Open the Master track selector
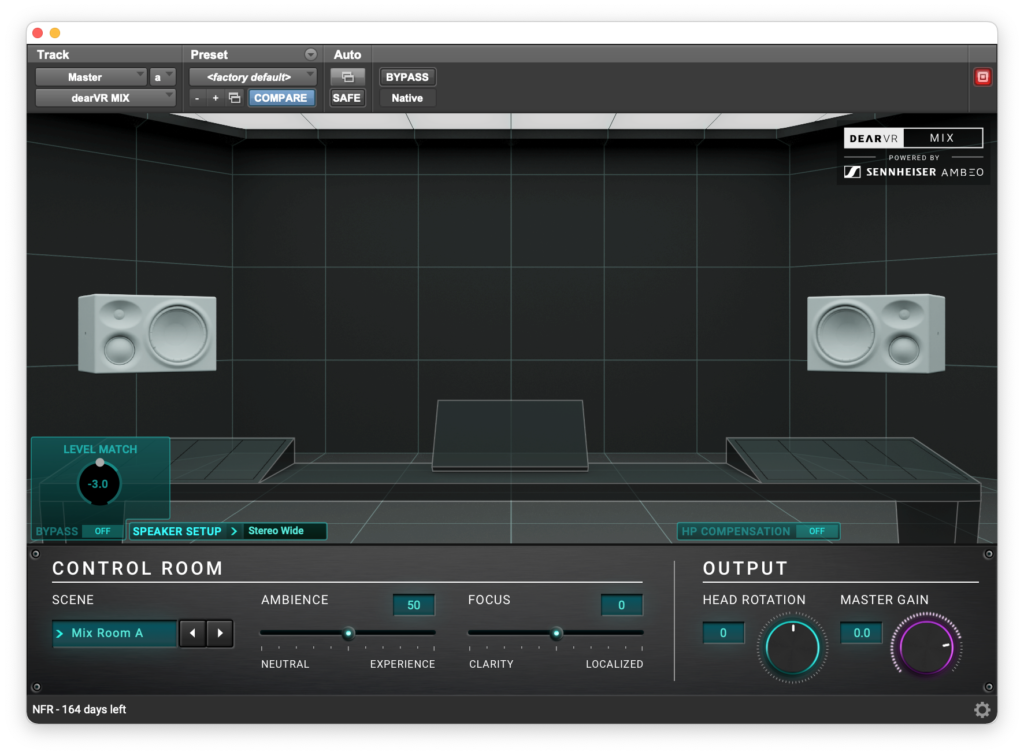Viewport: 1024px width, 755px height. [91, 77]
